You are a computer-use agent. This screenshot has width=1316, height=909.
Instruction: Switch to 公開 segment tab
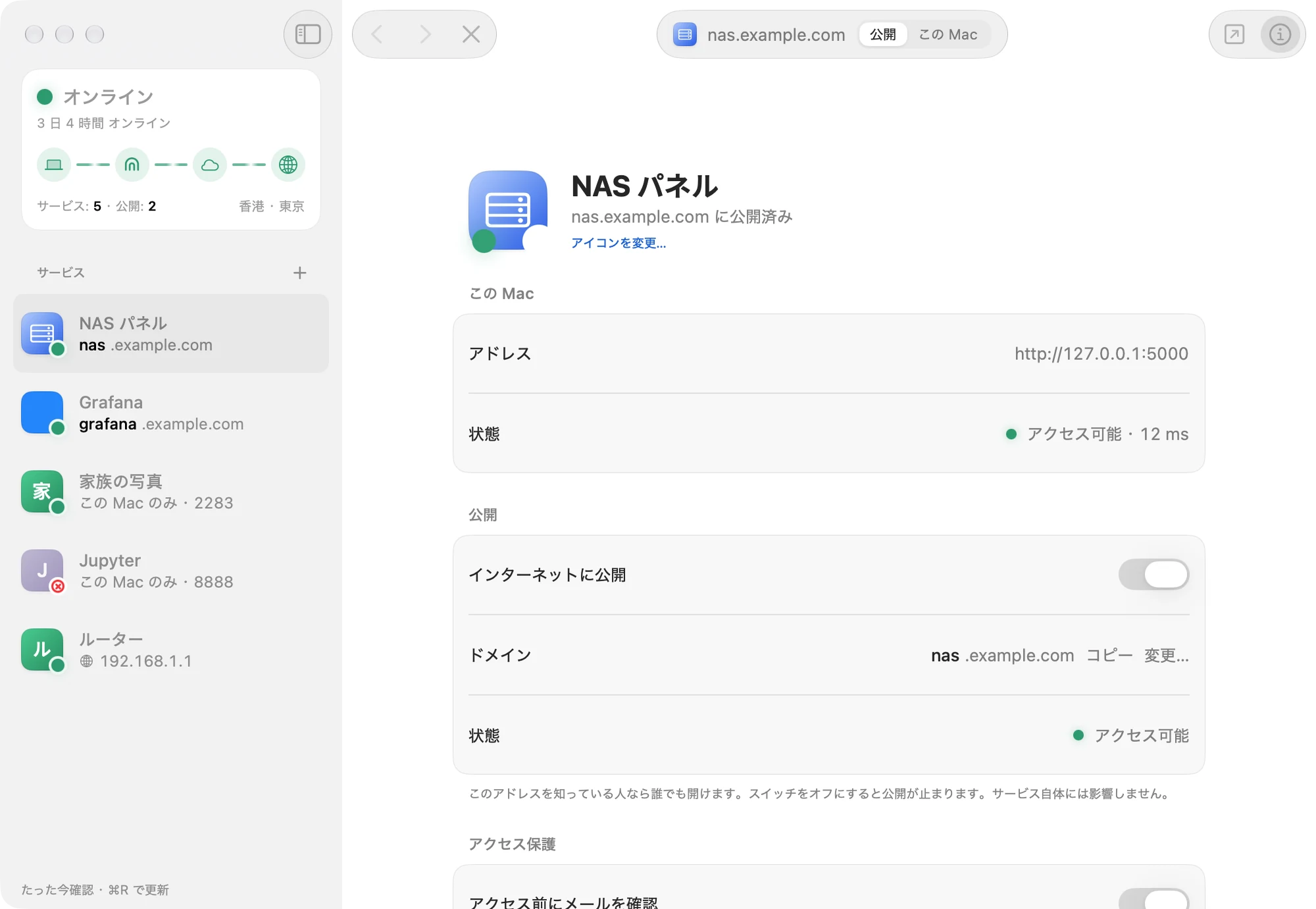tap(883, 34)
